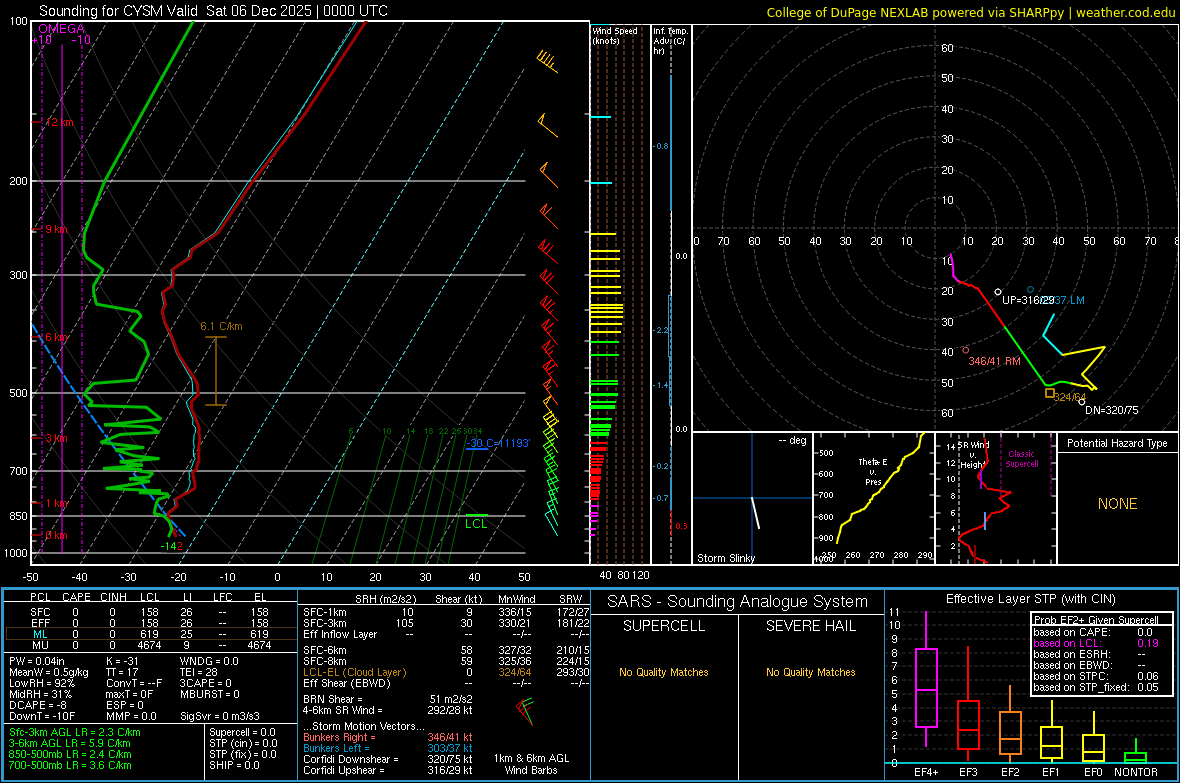Click the 'Sfc-3km AGL LR = 2.3 C/km' line

tap(75, 732)
